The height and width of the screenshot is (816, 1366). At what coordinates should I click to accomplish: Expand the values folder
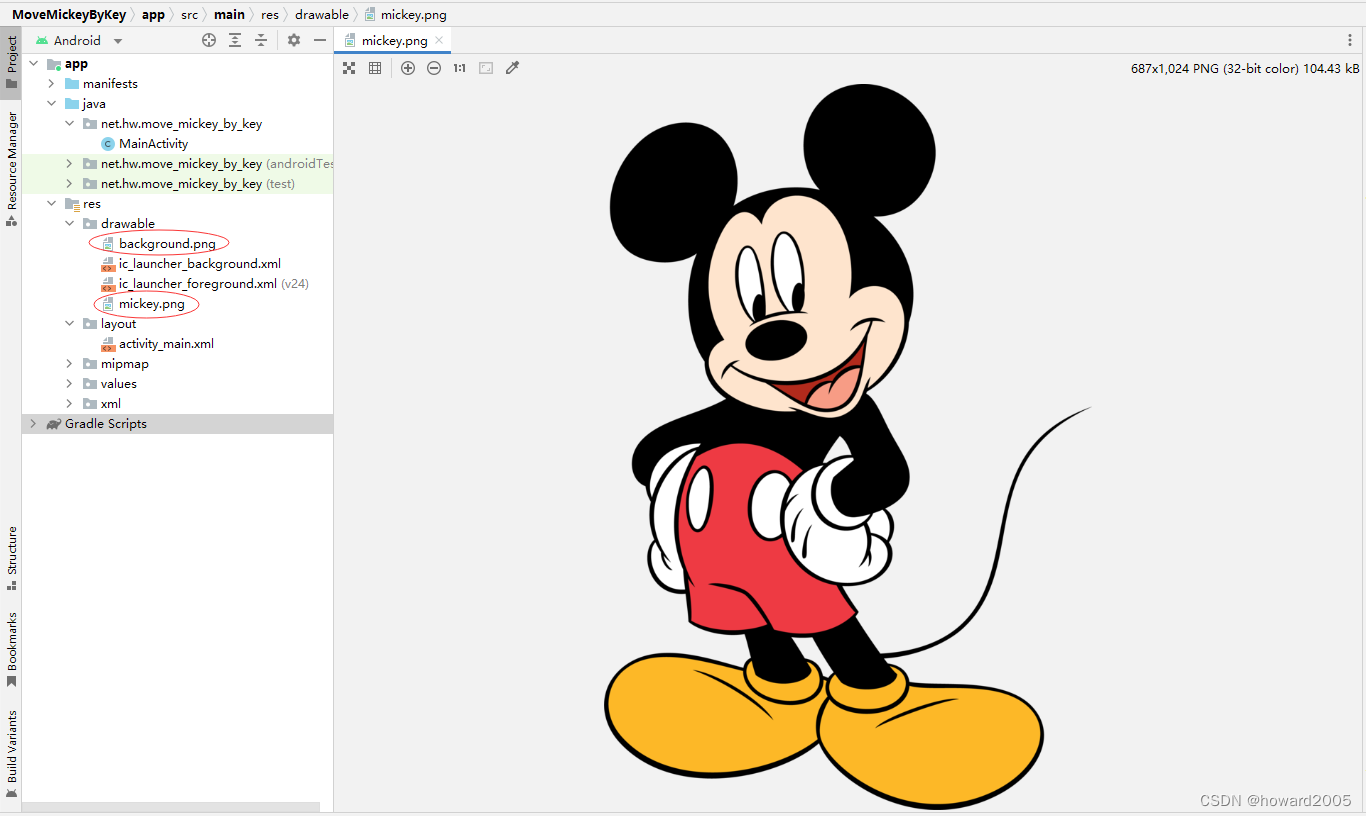(x=69, y=384)
